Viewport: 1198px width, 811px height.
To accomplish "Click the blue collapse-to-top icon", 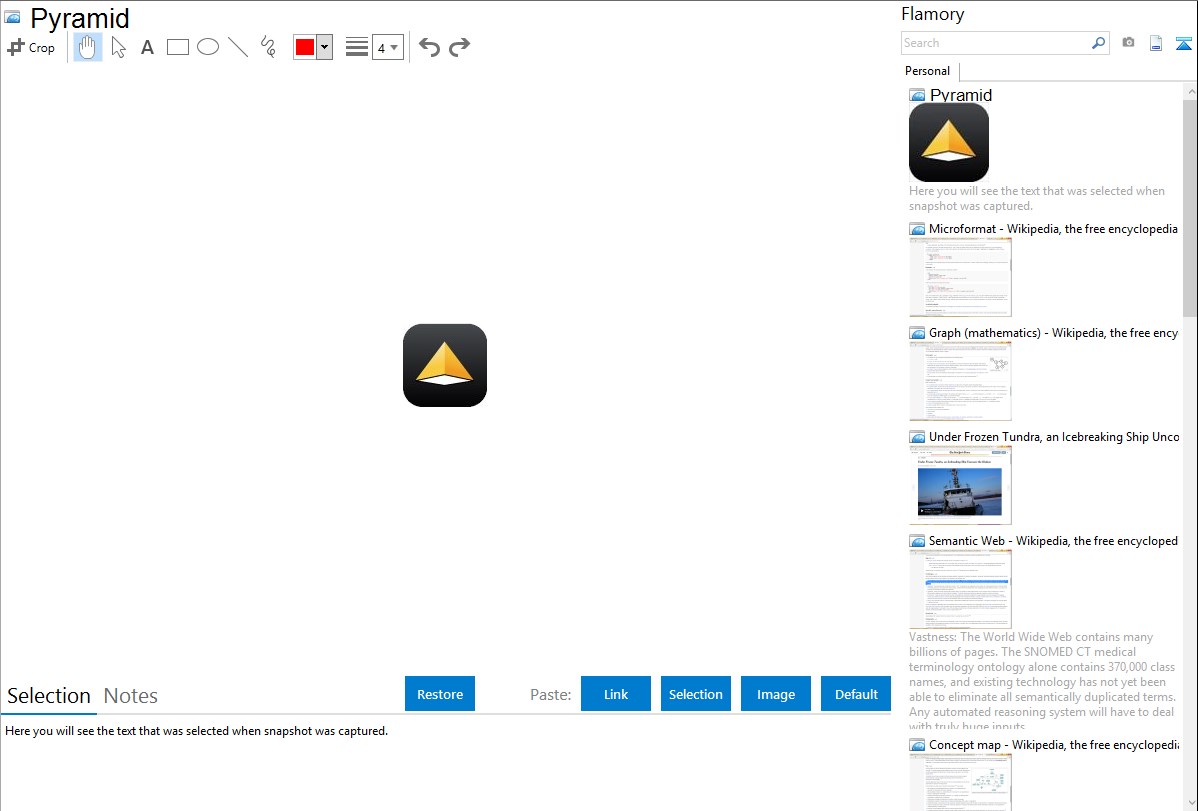I will (x=1183, y=43).
